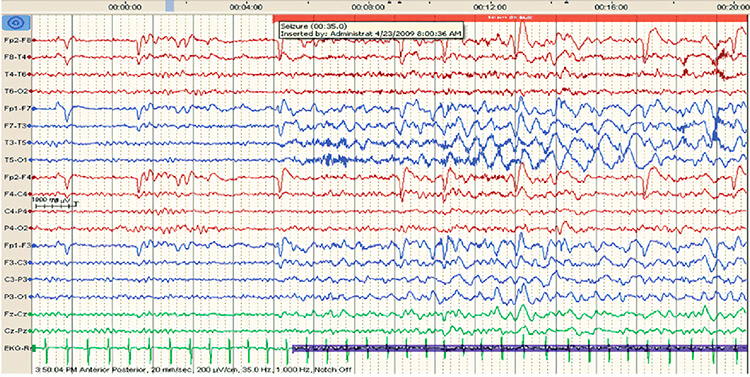Select the Cz-Pz channel label
The image size is (750, 377).
(16, 331)
